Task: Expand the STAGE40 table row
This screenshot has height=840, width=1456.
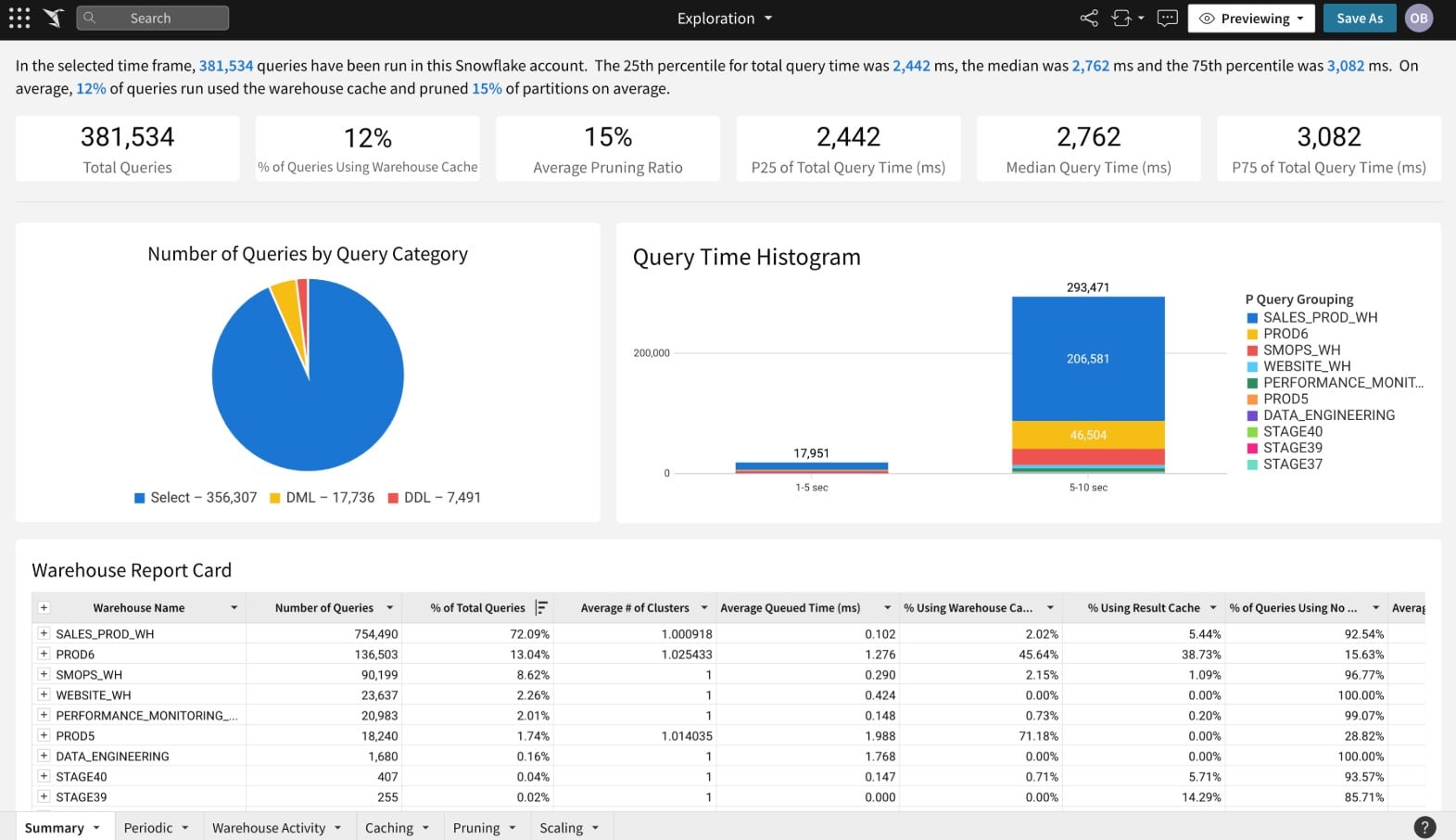Action: tap(43, 776)
